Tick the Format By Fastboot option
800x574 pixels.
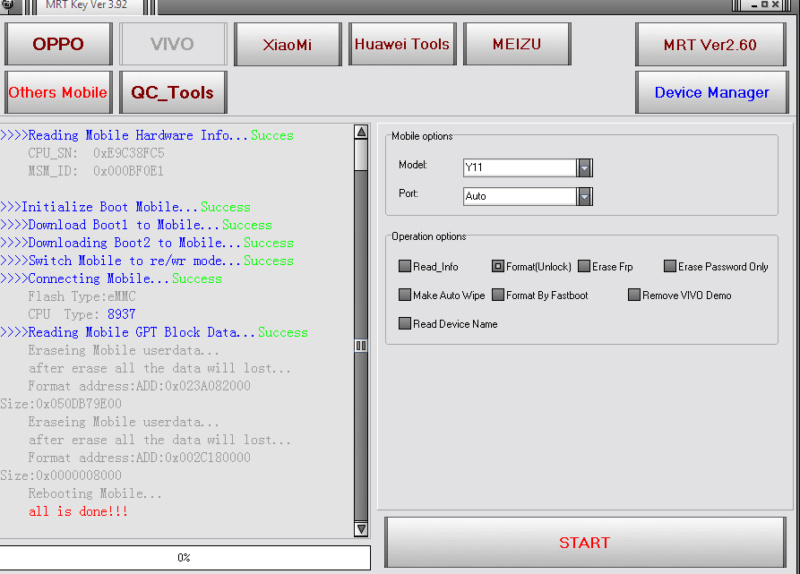pyautogui.click(x=498, y=296)
